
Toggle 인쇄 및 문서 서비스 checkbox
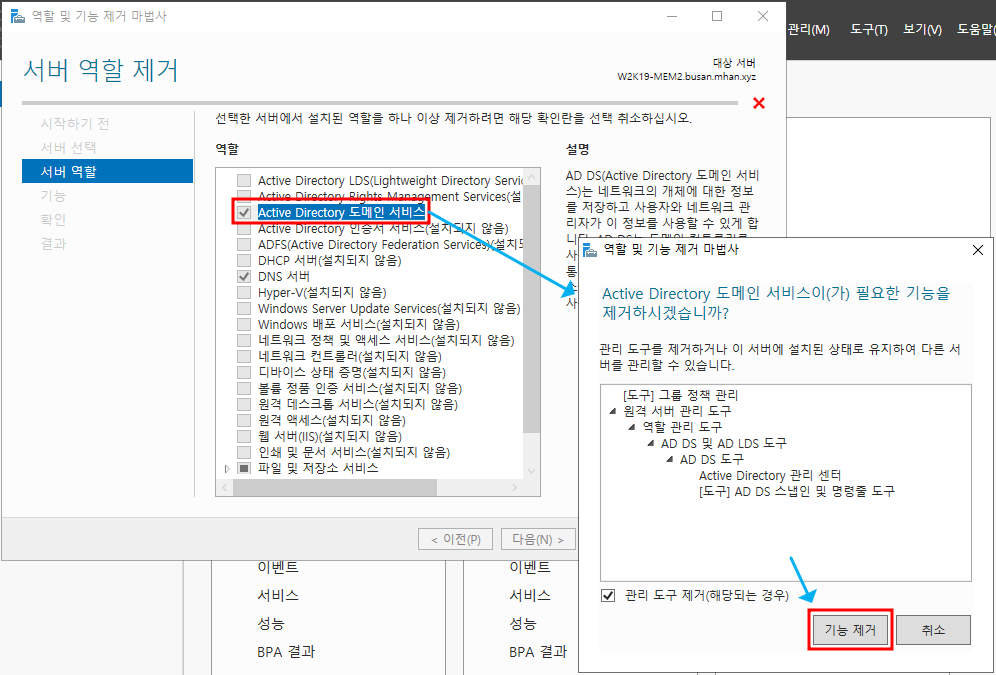[x=244, y=452]
